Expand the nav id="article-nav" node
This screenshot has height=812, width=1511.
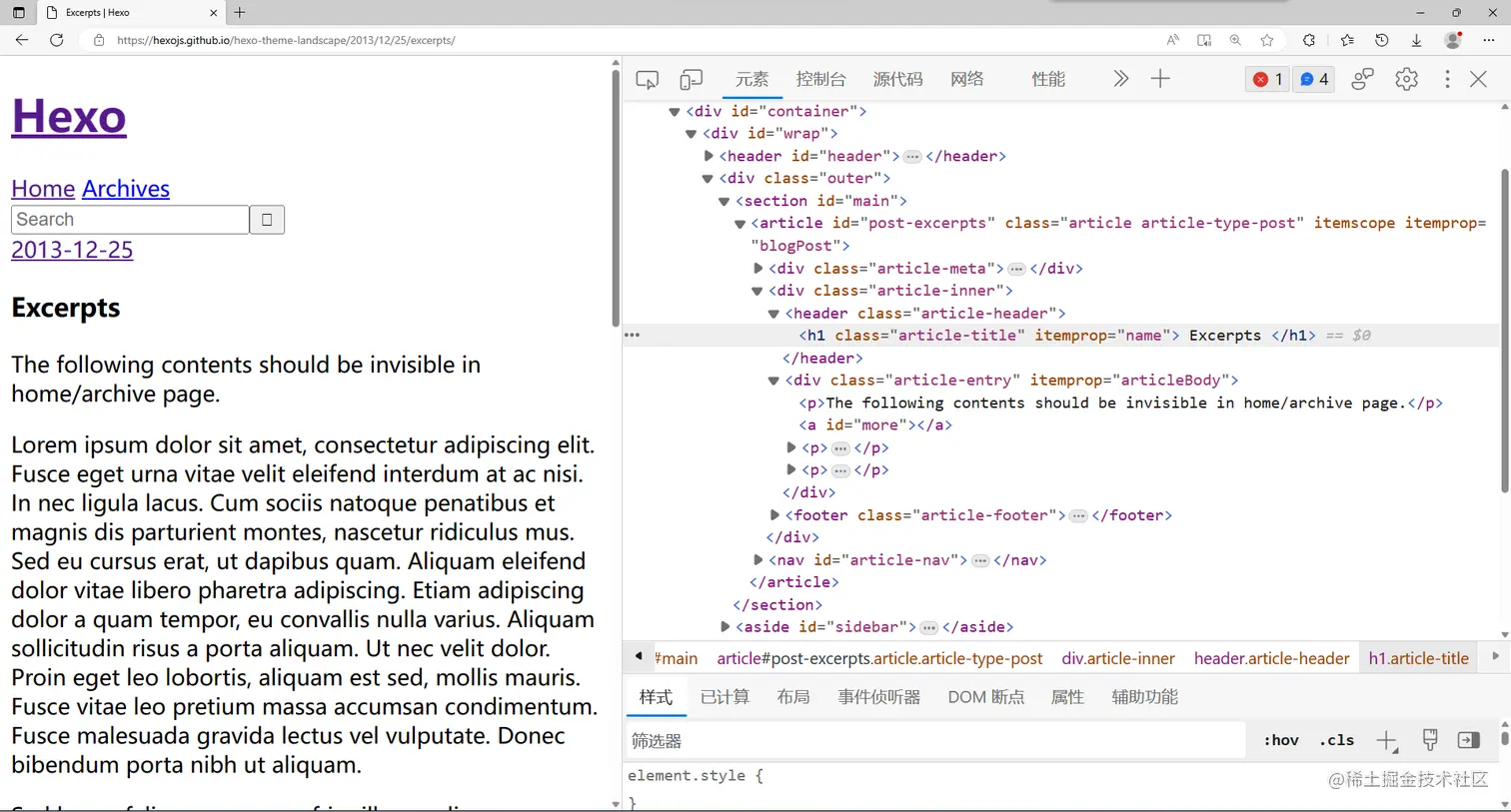(758, 560)
